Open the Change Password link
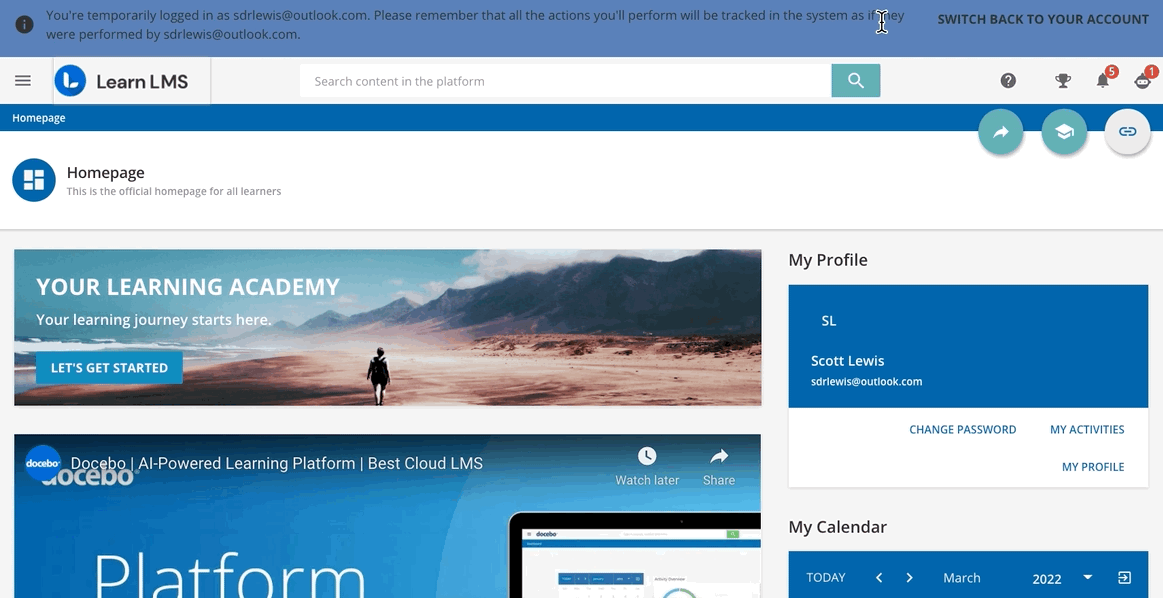This screenshot has height=598, width=1163. click(x=962, y=430)
